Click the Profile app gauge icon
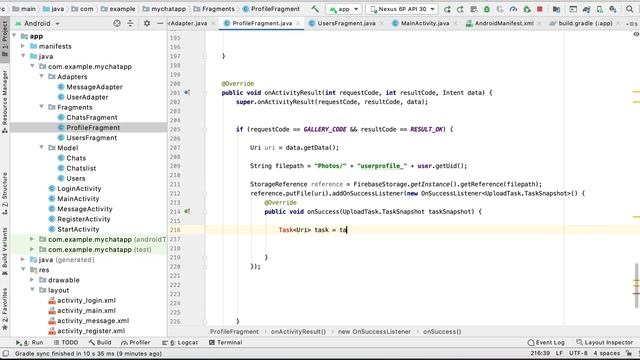 pos(513,9)
